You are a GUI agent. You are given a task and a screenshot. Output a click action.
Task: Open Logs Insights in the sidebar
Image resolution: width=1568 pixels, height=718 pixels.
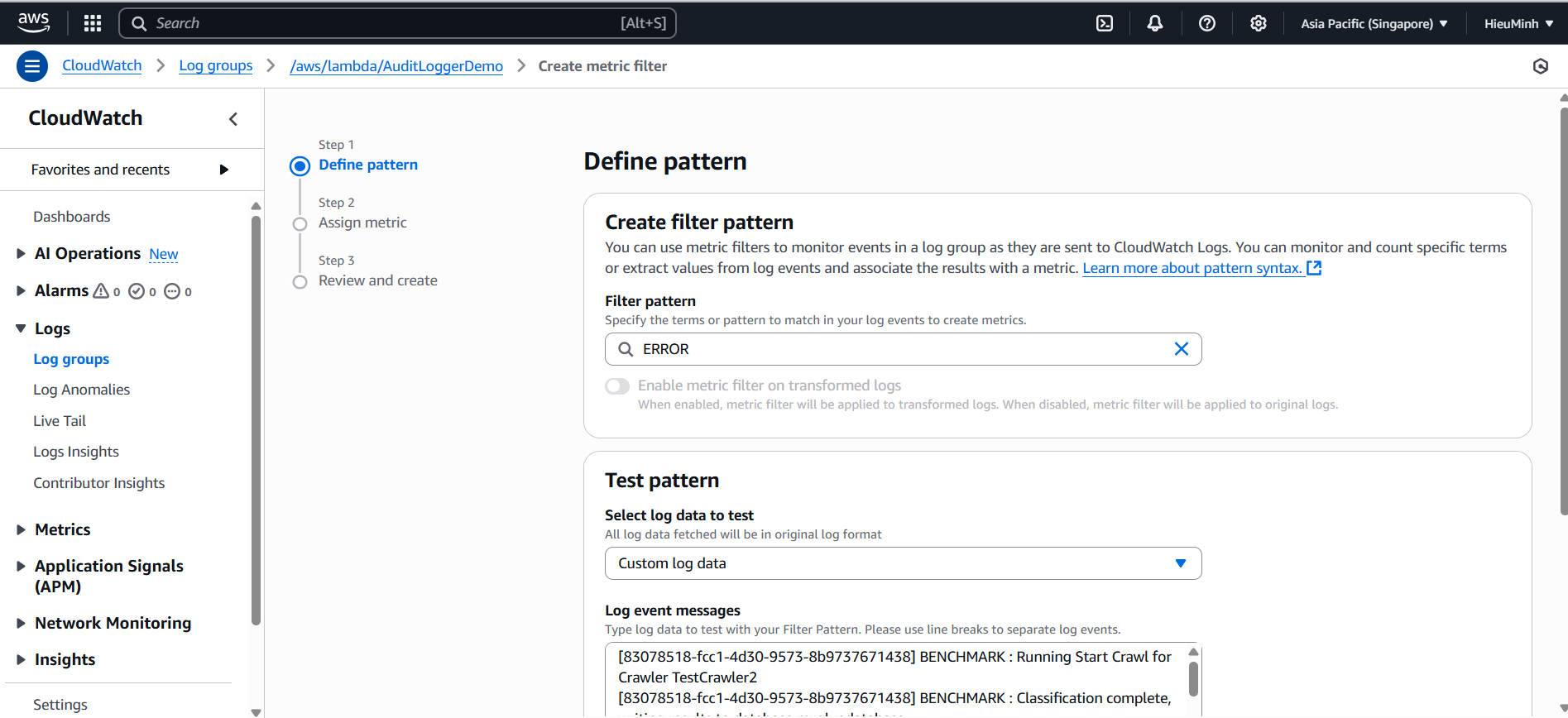point(76,452)
